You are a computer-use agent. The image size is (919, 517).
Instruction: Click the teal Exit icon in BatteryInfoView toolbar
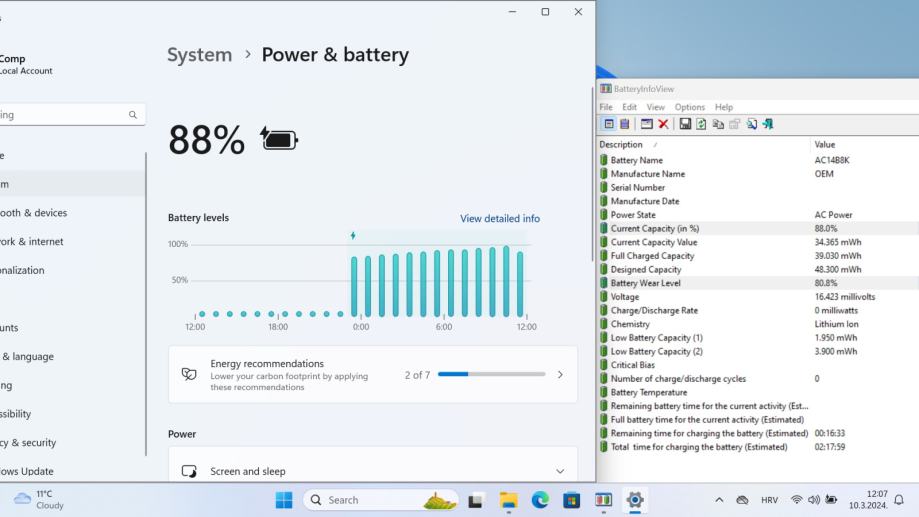tap(768, 124)
